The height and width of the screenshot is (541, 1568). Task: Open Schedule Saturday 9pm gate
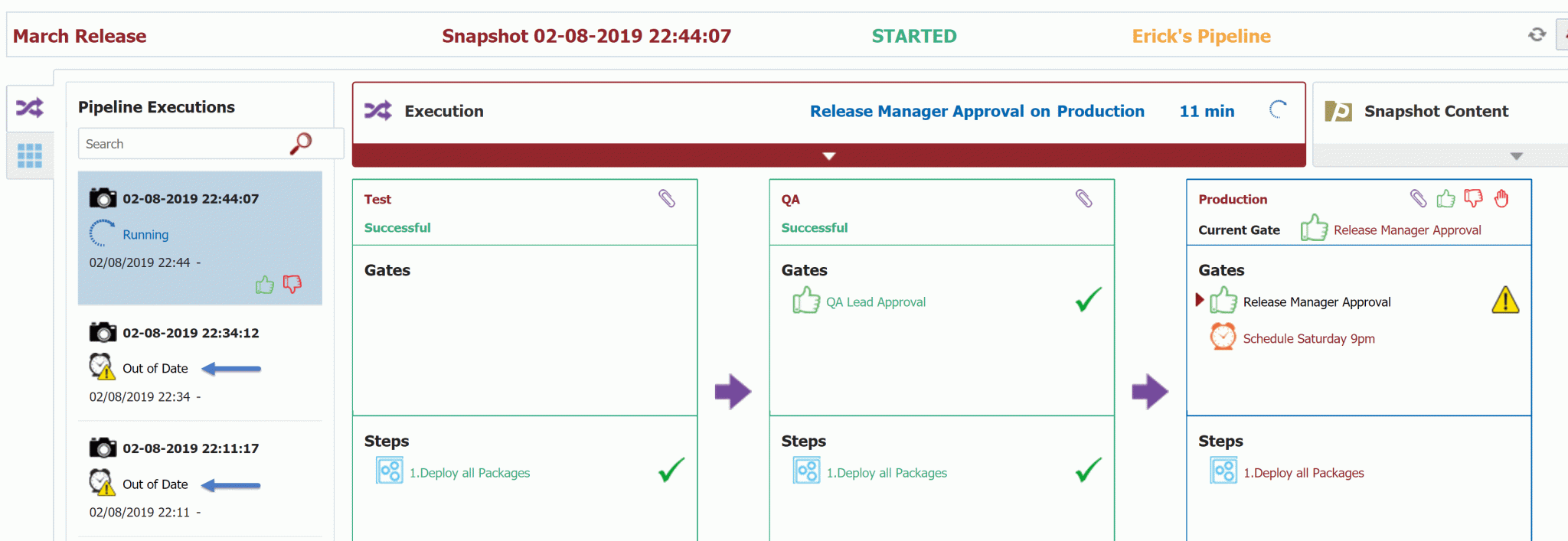click(x=1308, y=338)
